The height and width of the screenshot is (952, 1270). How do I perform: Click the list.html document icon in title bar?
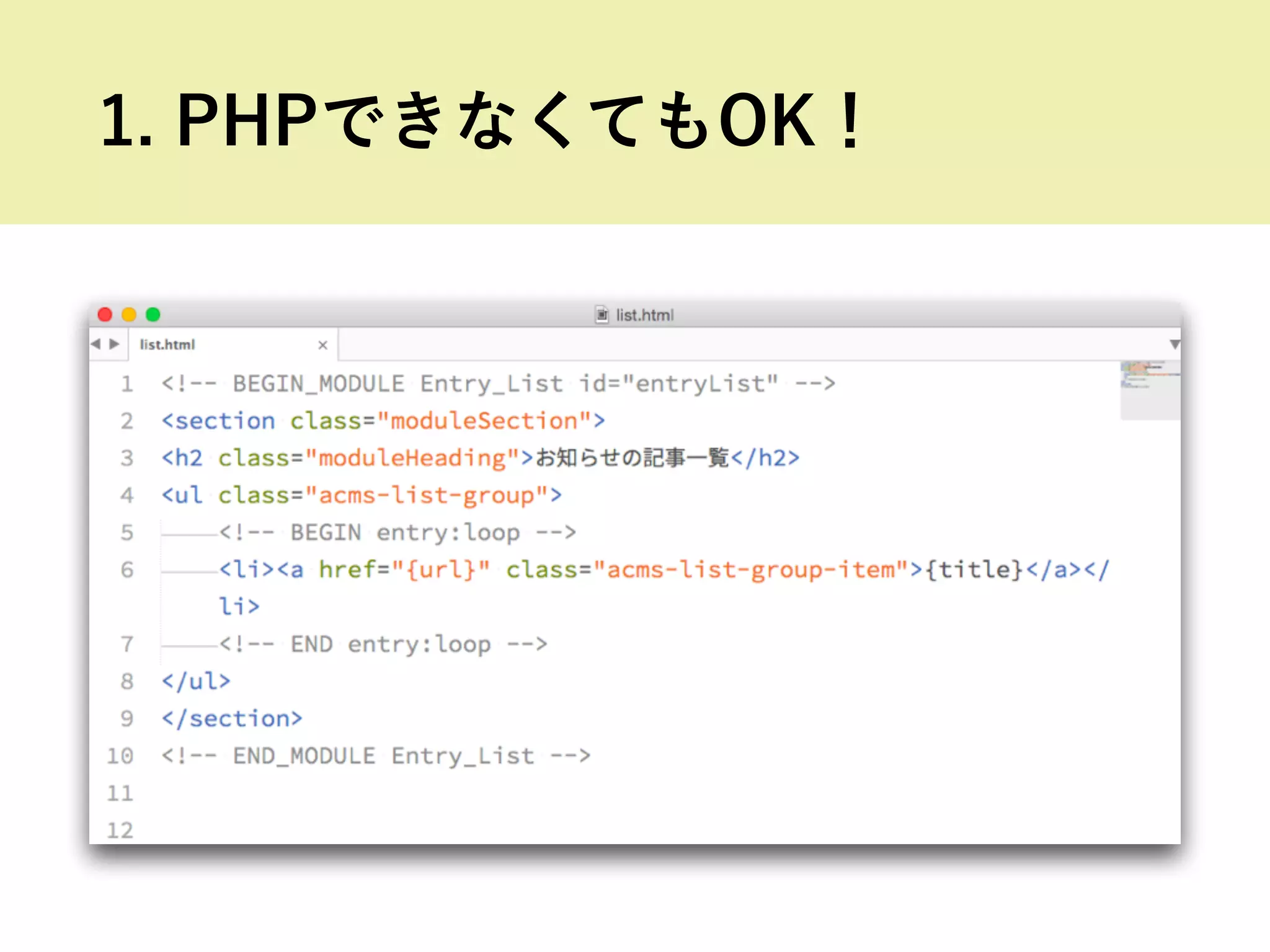pyautogui.click(x=602, y=314)
